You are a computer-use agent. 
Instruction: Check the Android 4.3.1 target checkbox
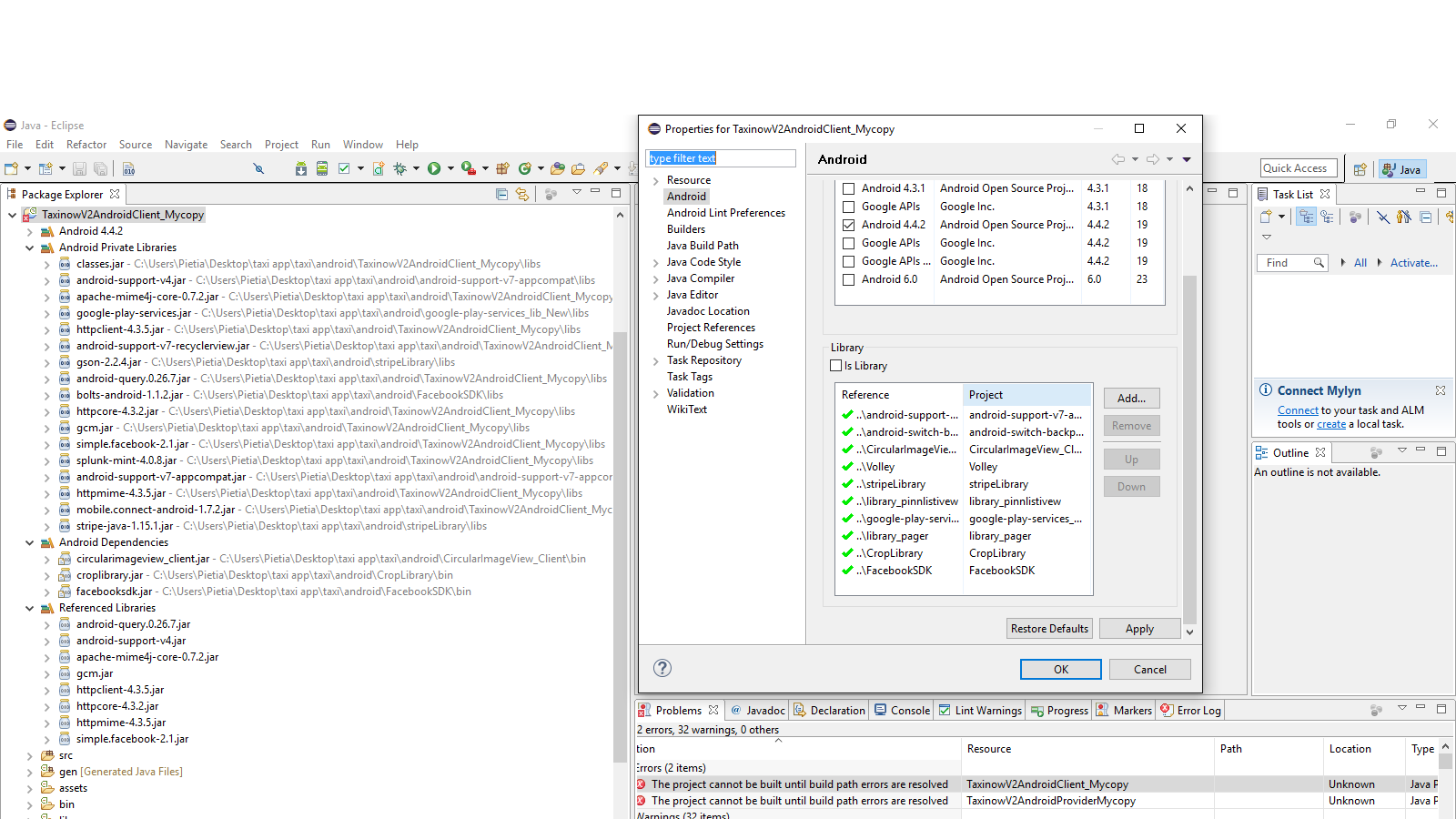coord(848,188)
